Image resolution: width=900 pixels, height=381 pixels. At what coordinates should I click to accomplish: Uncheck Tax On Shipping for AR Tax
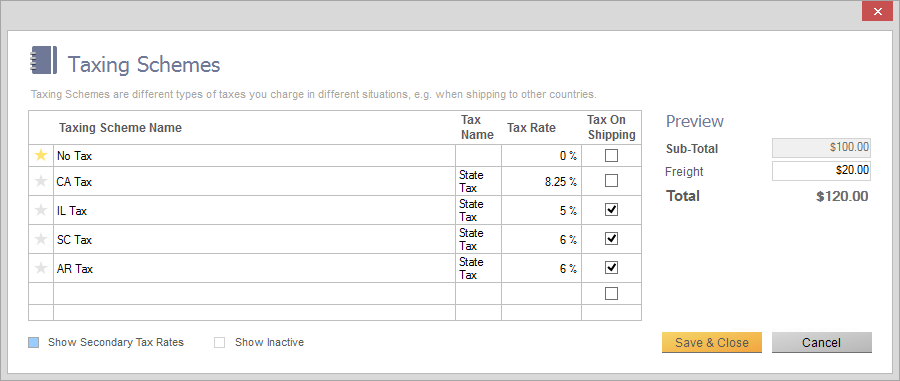pos(612,268)
